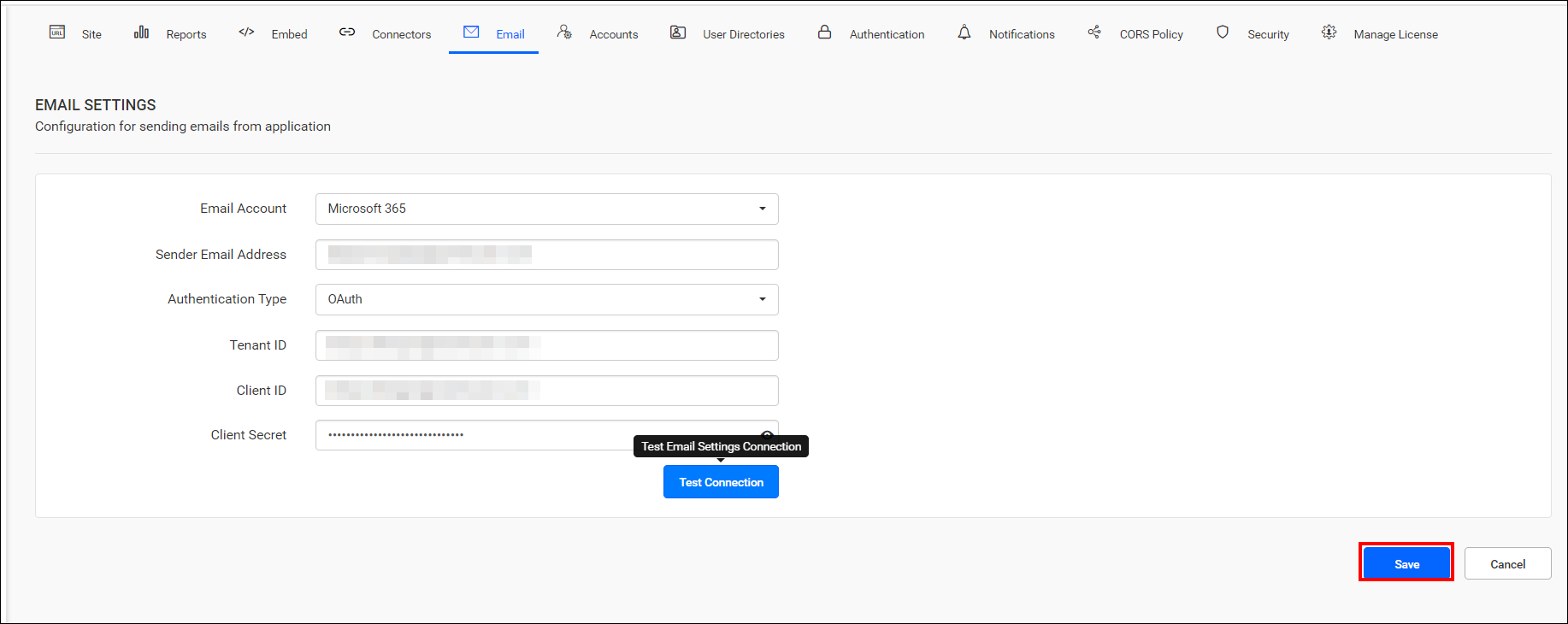The image size is (1568, 624).
Task: Click the Authentication padlock icon
Action: tap(824, 32)
